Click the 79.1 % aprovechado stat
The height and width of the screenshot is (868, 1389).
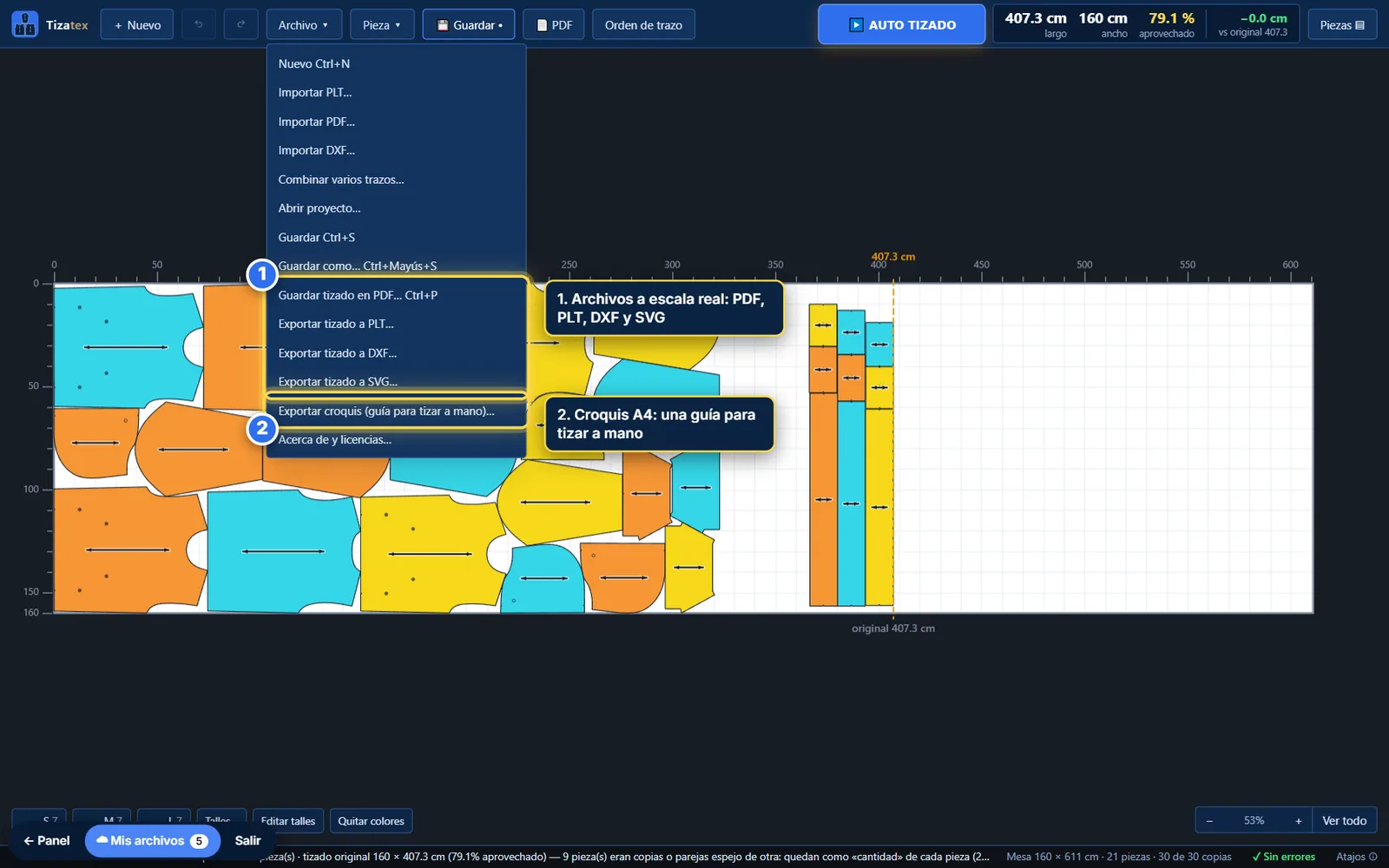(x=1168, y=24)
